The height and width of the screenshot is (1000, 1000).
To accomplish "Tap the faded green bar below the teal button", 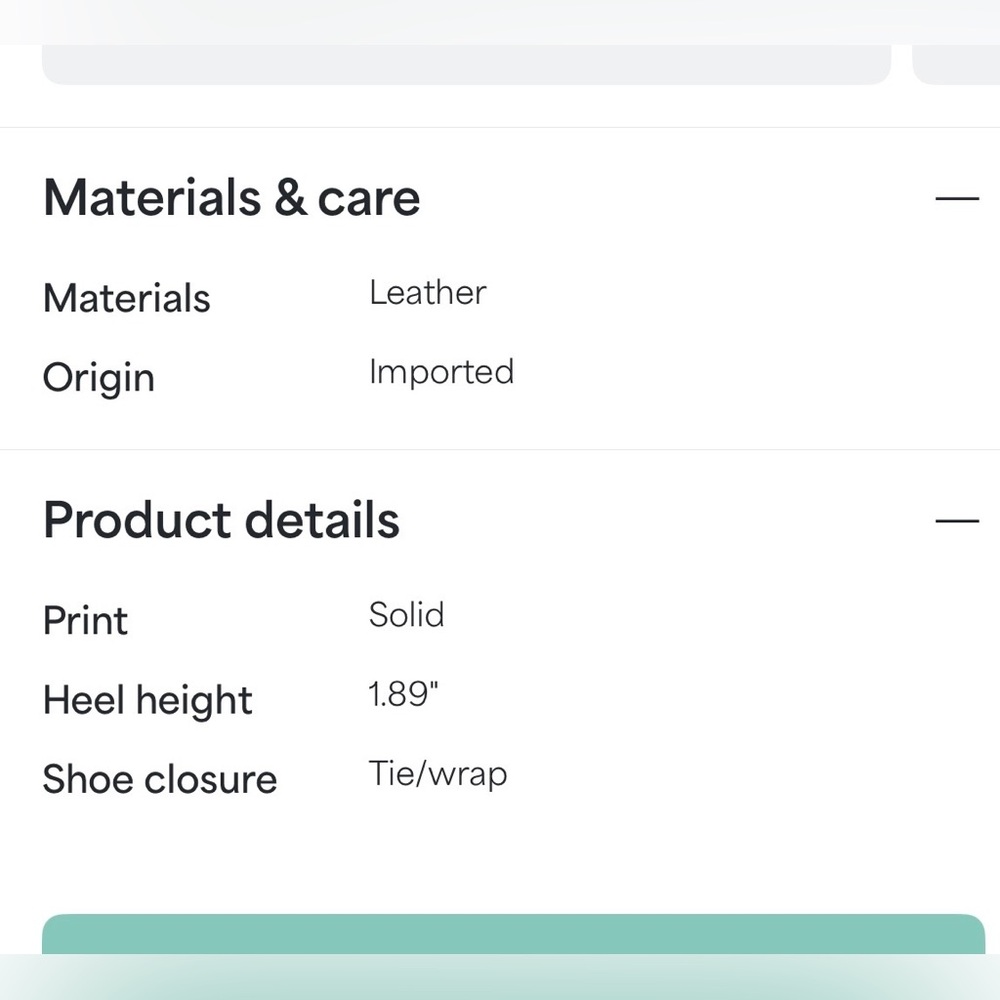I will pos(500,977).
